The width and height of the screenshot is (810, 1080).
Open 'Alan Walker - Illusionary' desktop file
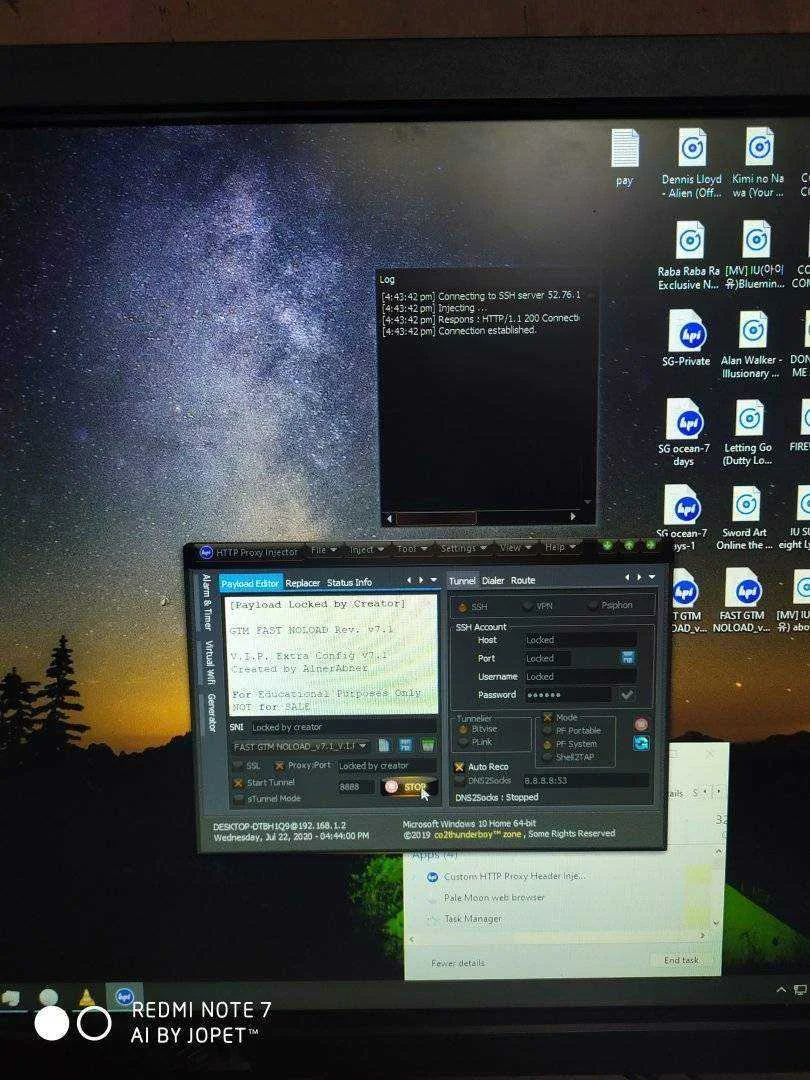pos(751,344)
